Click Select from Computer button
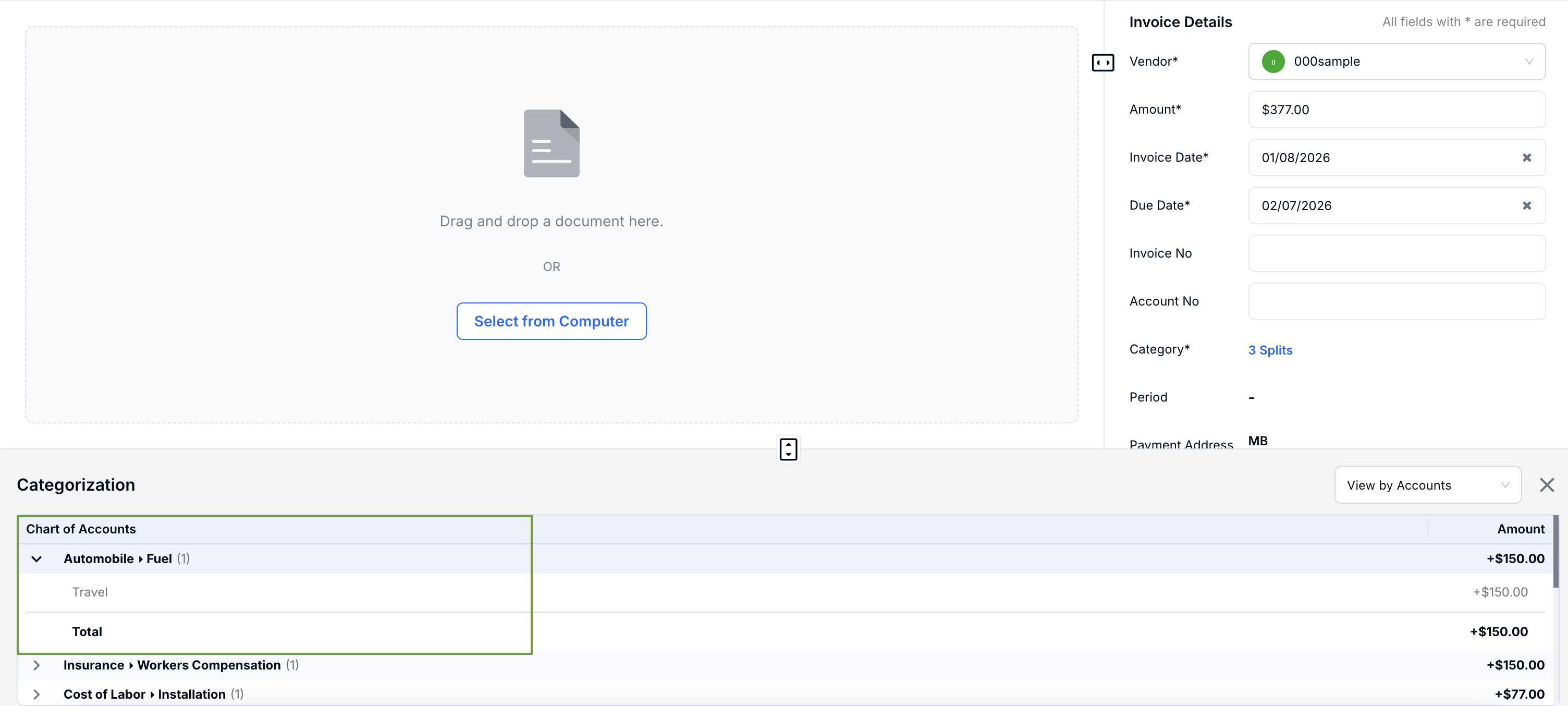 click(x=551, y=321)
